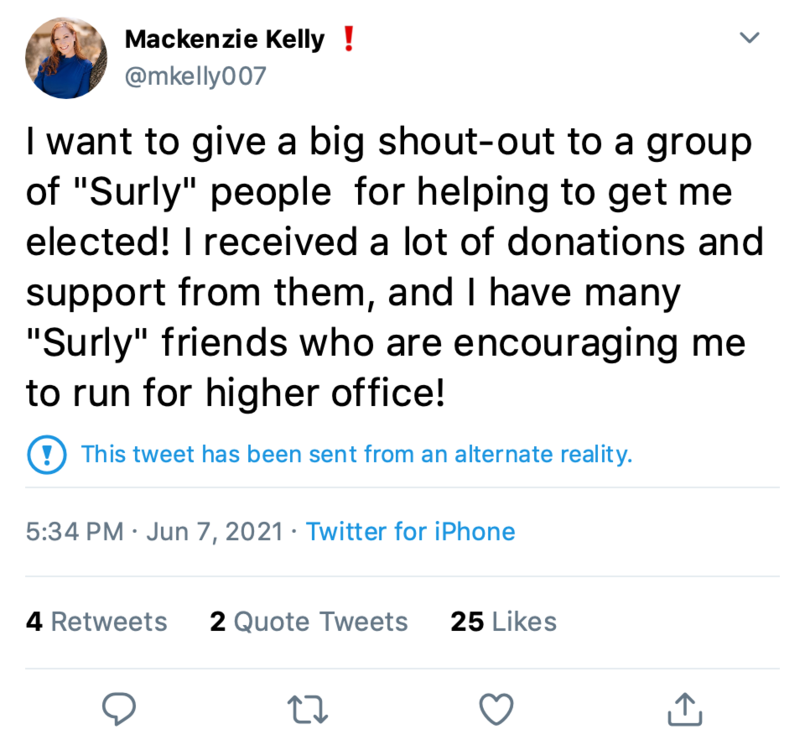Viewport: 805px width, 750px height.
Task: Like the tweet with the heart icon
Action: (x=495, y=708)
